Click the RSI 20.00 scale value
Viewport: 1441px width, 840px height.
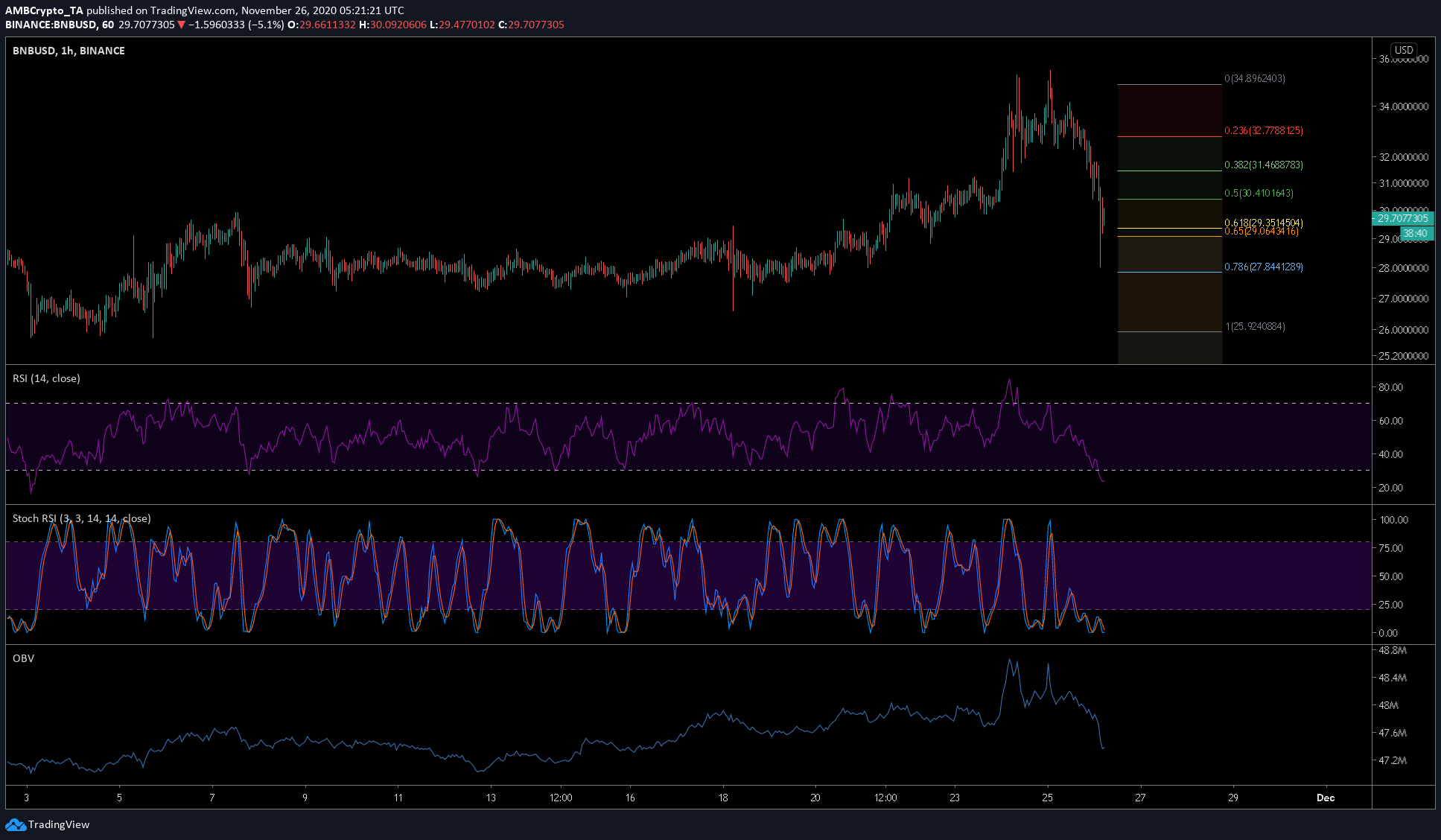point(1390,488)
